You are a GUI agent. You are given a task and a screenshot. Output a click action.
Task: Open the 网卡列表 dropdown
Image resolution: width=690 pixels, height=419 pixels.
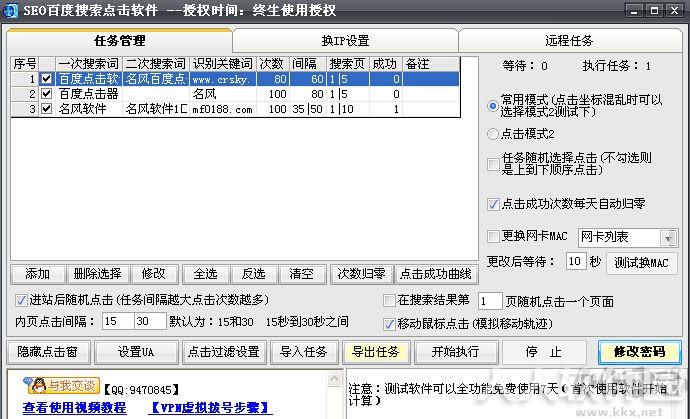[668, 238]
